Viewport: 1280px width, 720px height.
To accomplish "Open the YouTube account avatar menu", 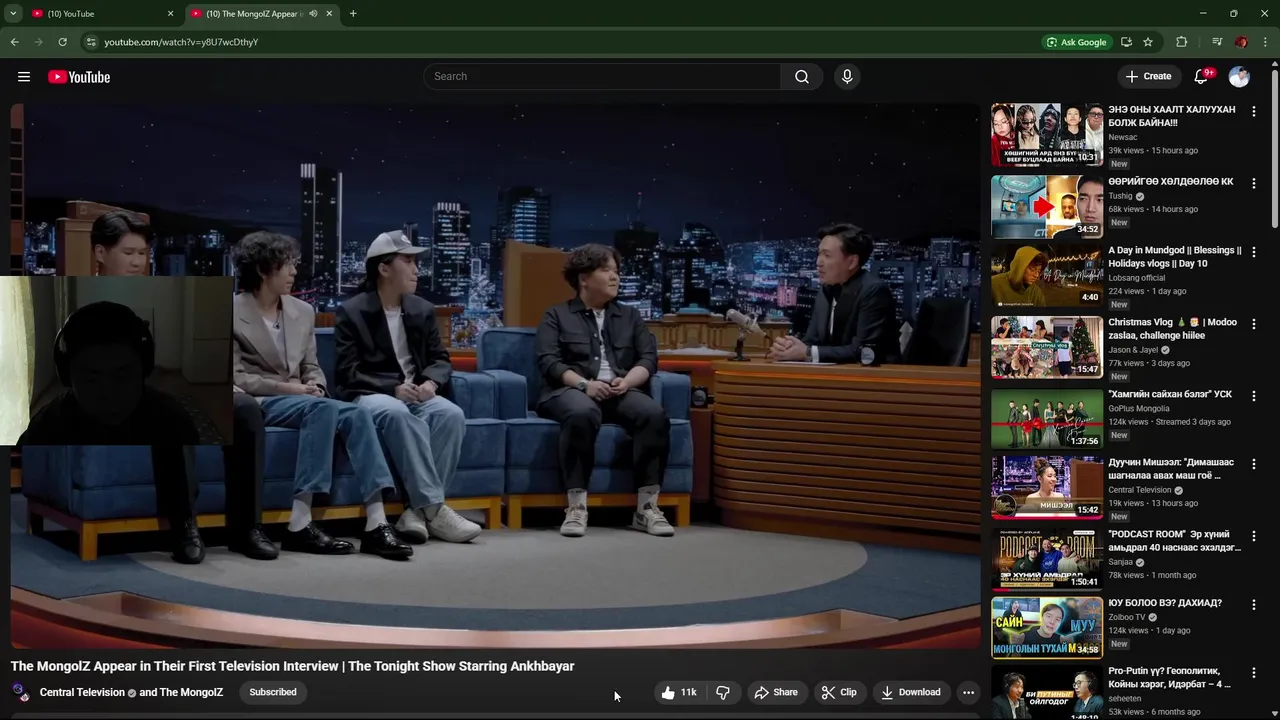I will pos(1239,77).
